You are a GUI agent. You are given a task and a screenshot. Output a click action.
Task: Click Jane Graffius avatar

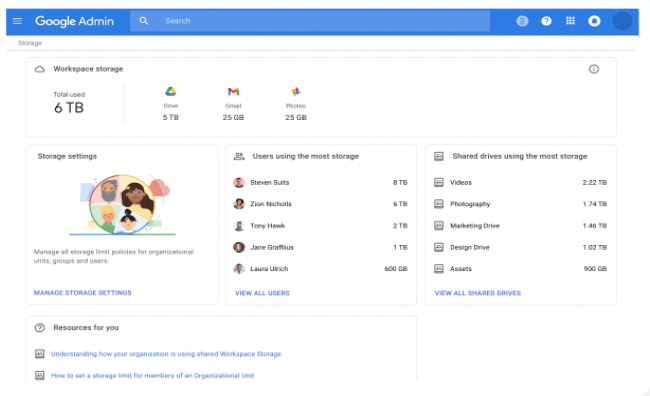coord(239,247)
